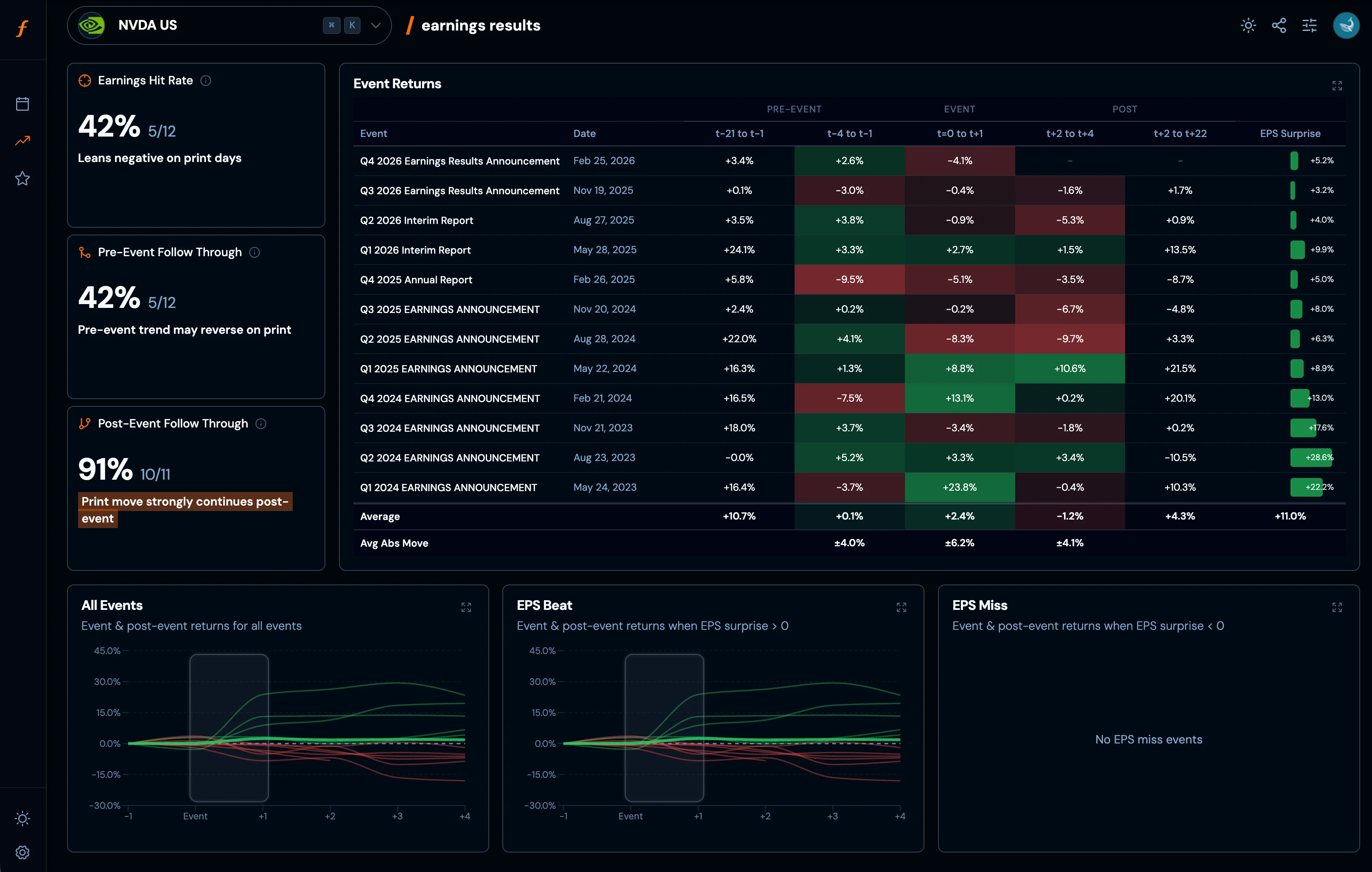Open the Q1 2026 Interim Report row
Image resolution: width=1372 pixels, height=872 pixels.
click(415, 250)
